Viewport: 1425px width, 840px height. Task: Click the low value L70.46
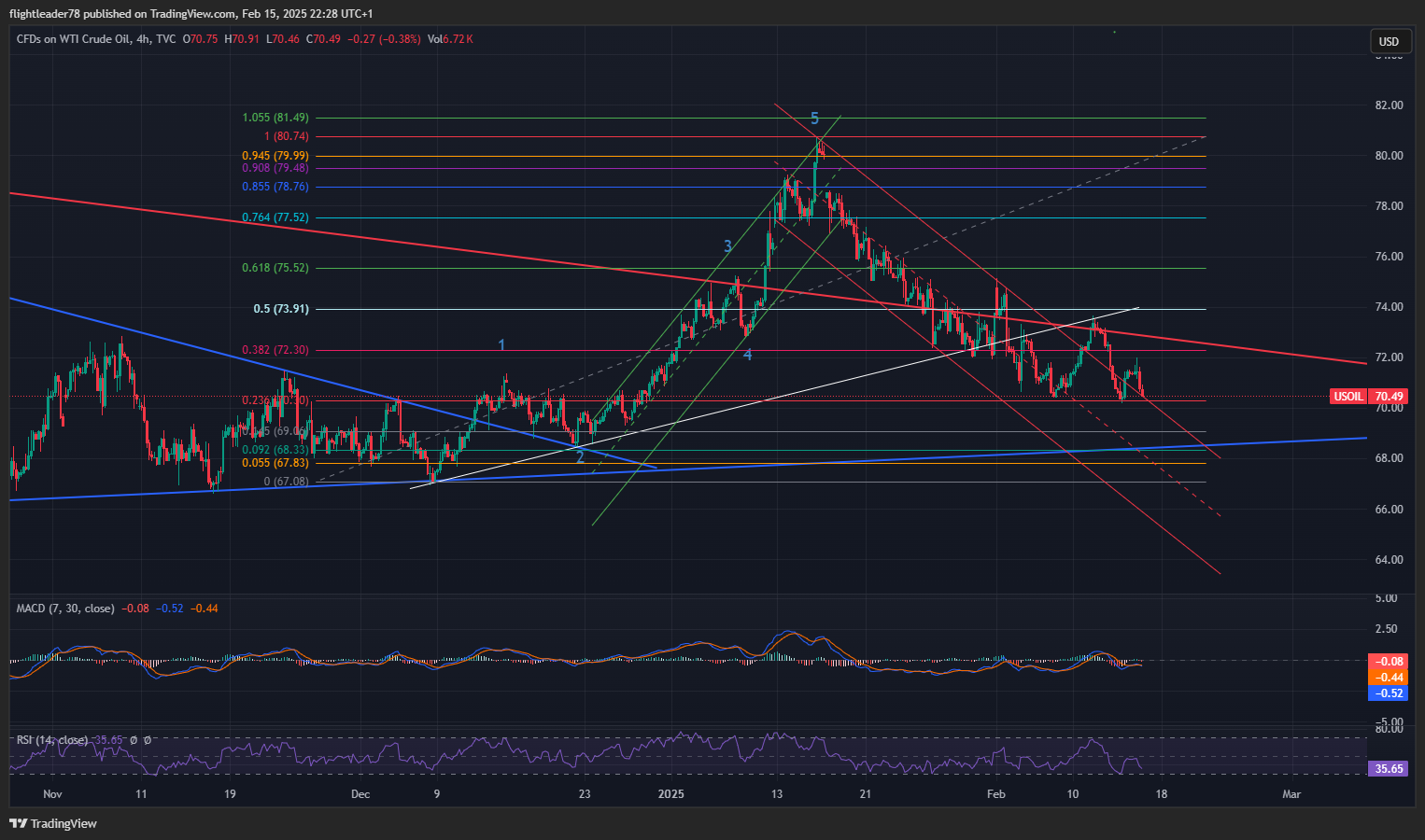pyautogui.click(x=283, y=39)
